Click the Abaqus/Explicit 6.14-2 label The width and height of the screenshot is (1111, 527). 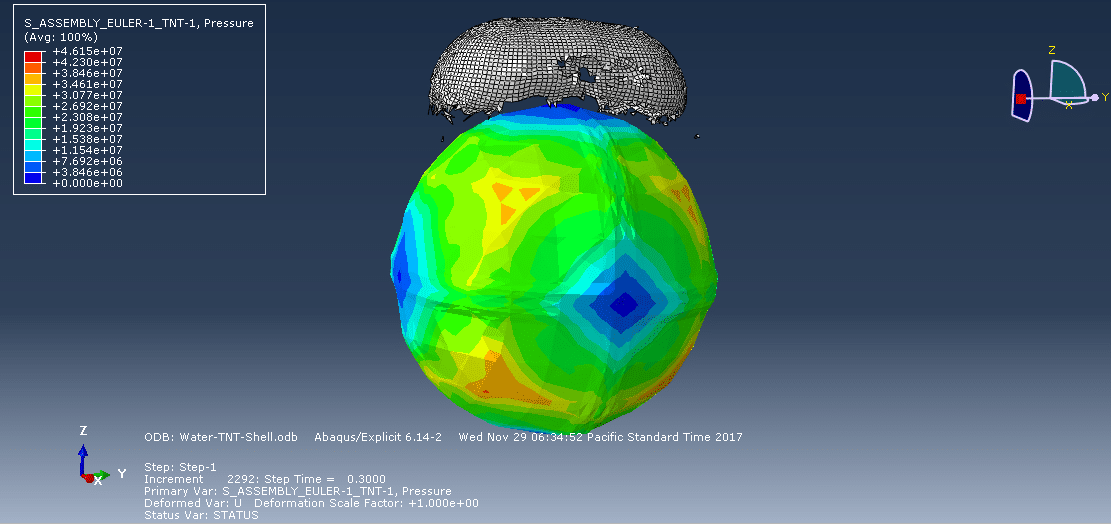click(378, 437)
